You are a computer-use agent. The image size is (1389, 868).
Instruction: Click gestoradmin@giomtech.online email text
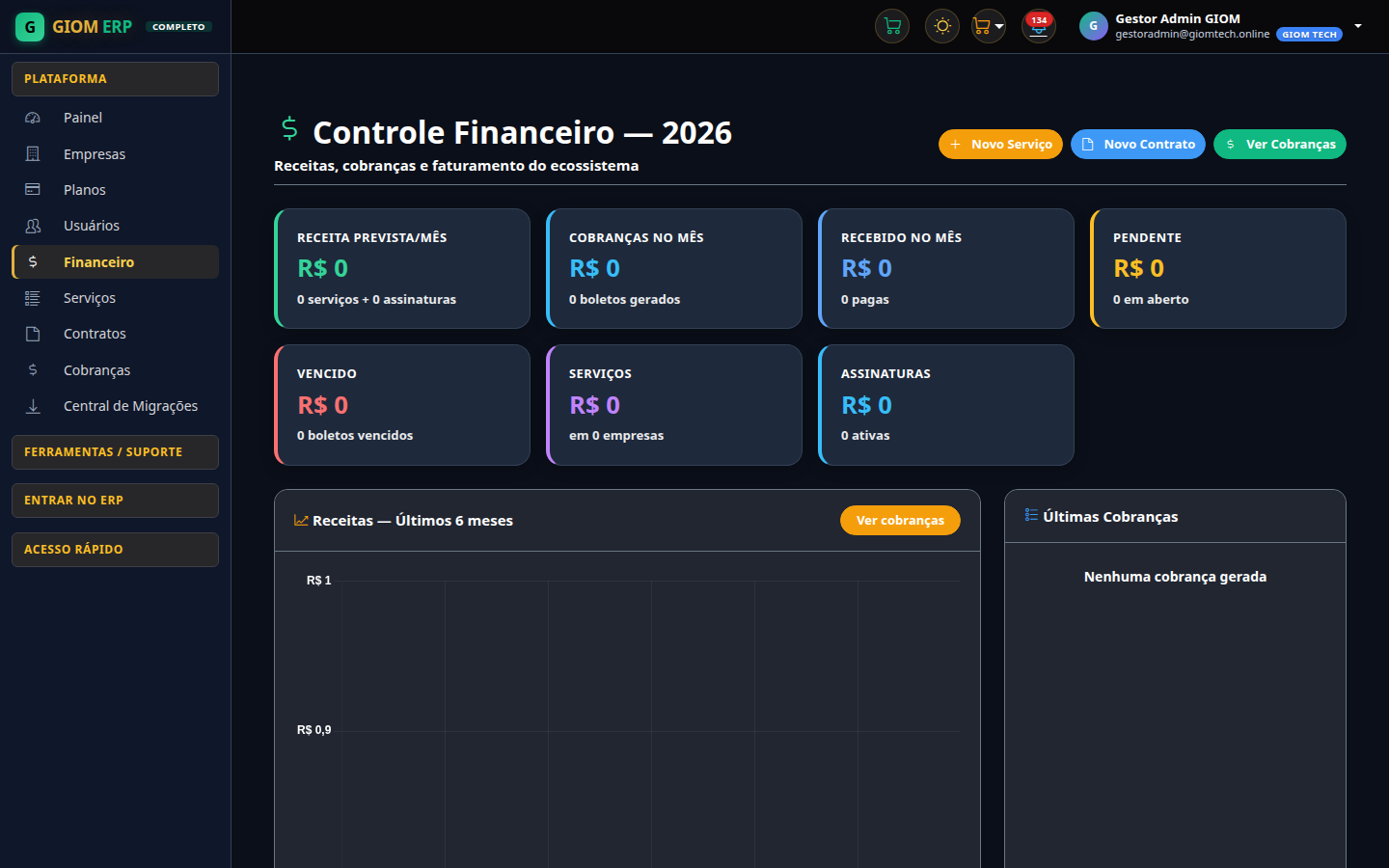point(1192,34)
